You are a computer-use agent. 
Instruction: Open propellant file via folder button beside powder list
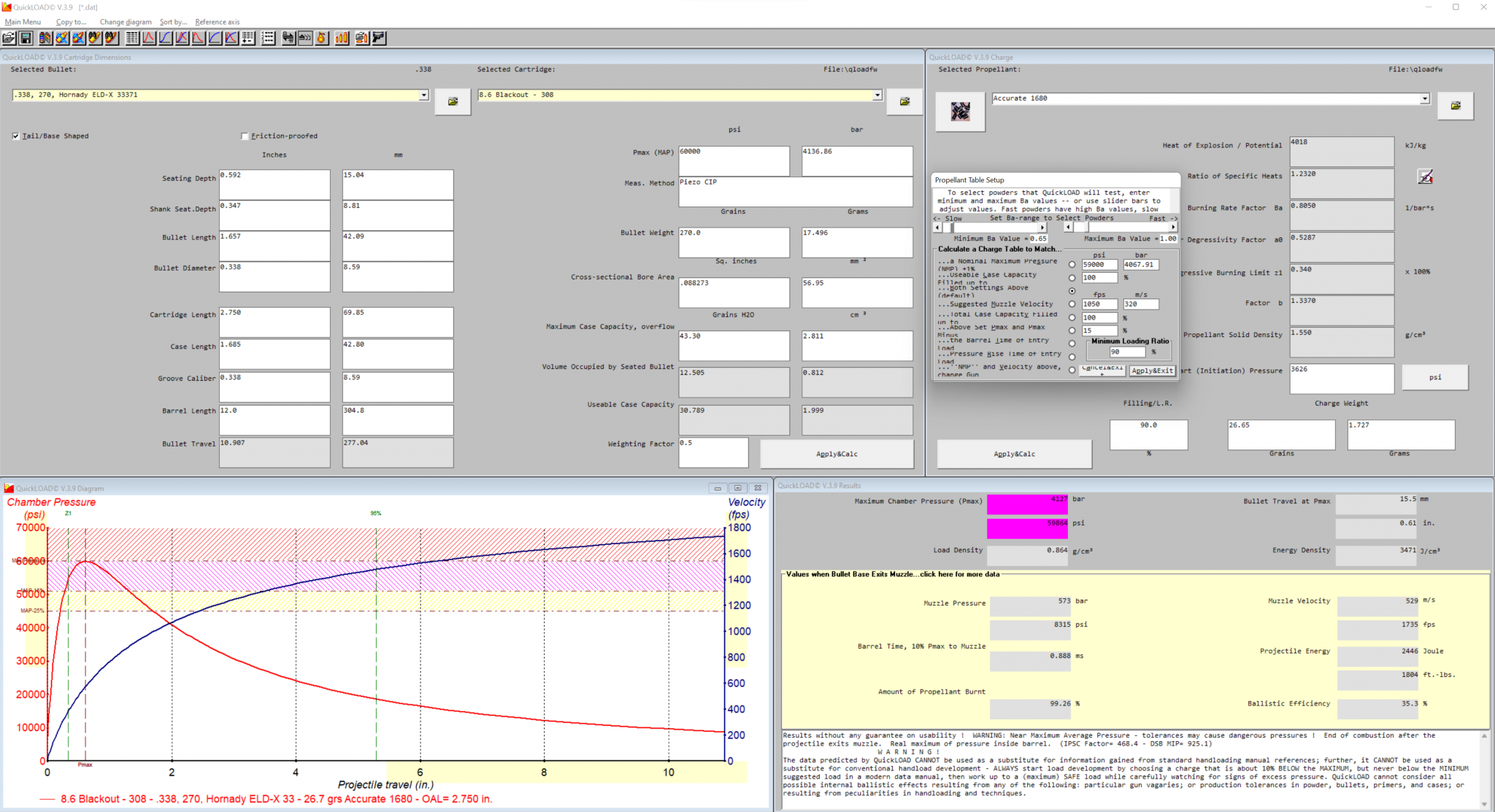(1456, 106)
